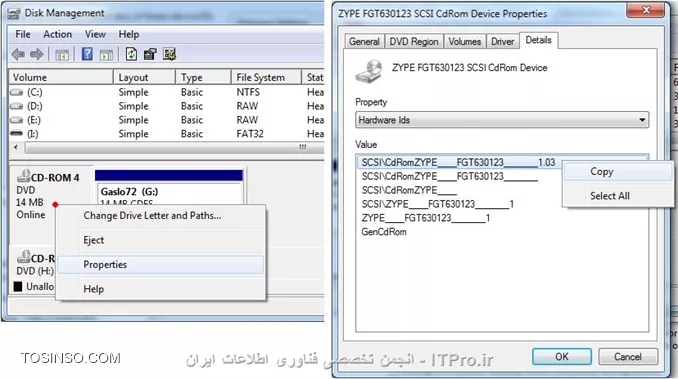The height and width of the screenshot is (379, 678).
Task: Click the Disk Management title bar icon
Action: click(13, 13)
